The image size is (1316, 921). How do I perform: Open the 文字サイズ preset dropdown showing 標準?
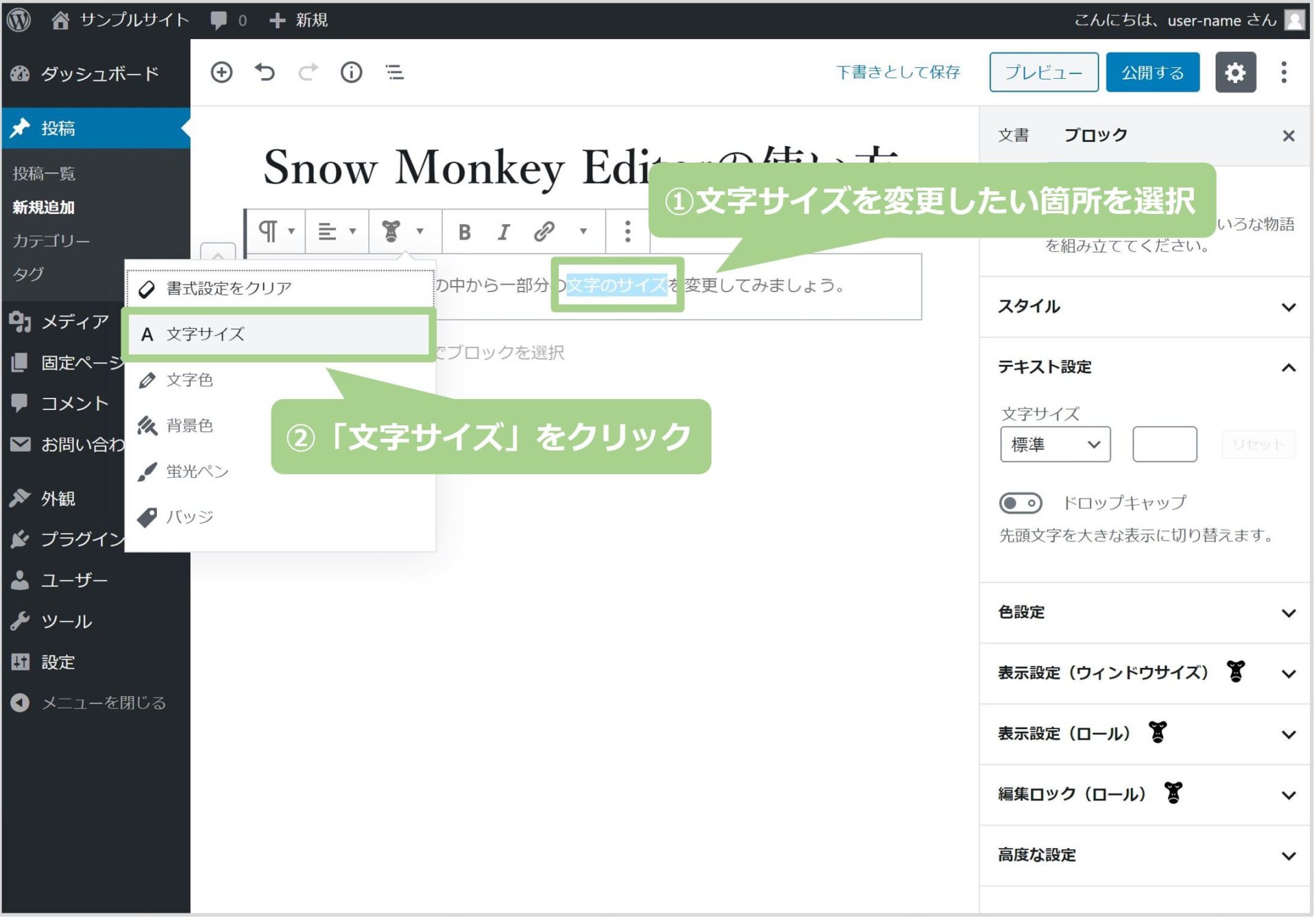click(x=1055, y=444)
